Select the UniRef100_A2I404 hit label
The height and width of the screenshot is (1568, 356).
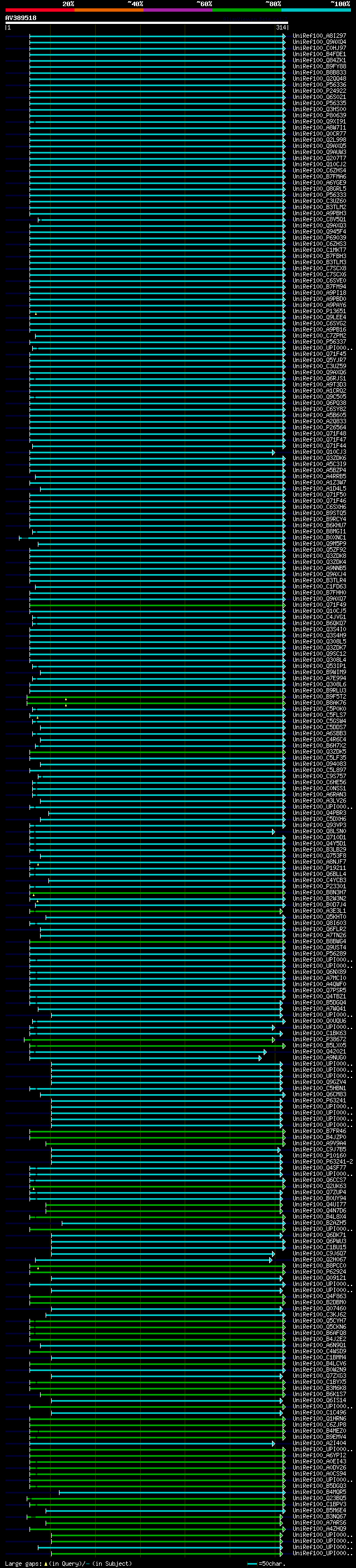point(319,1443)
